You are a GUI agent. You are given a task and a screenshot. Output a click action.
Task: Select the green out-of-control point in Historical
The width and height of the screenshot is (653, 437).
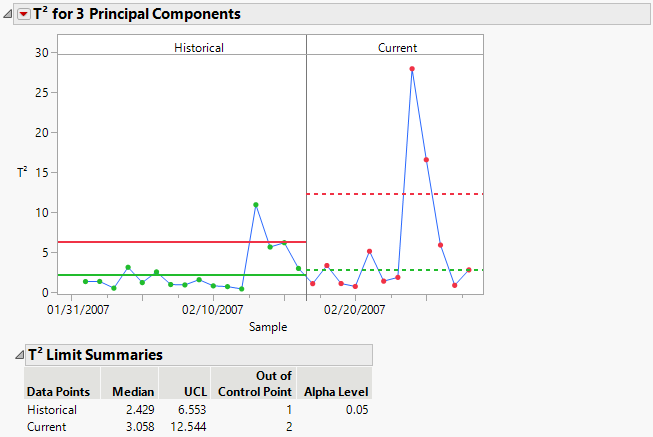256,205
